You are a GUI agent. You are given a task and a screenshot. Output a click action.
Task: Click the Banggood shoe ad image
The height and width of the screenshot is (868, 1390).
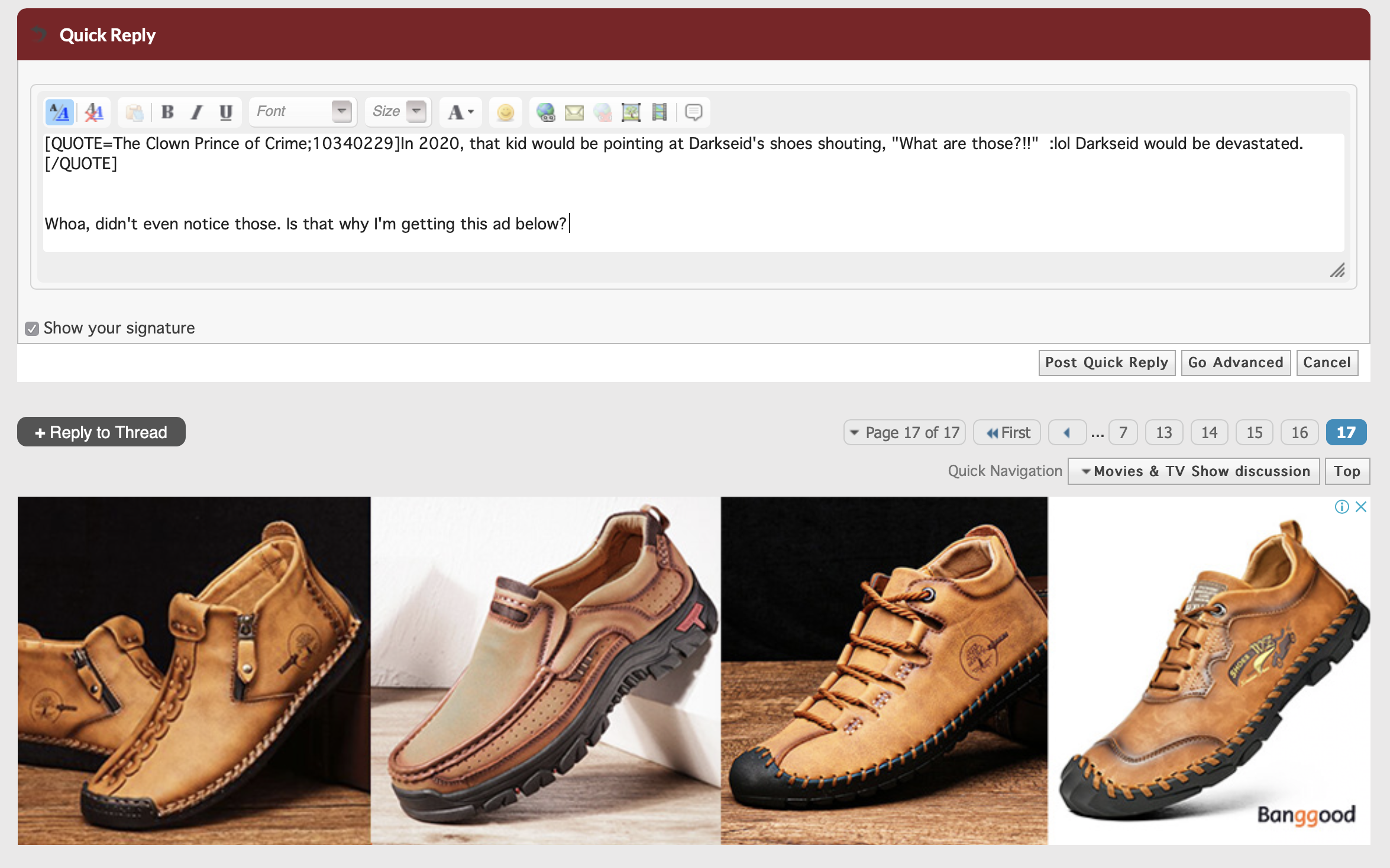1209,671
